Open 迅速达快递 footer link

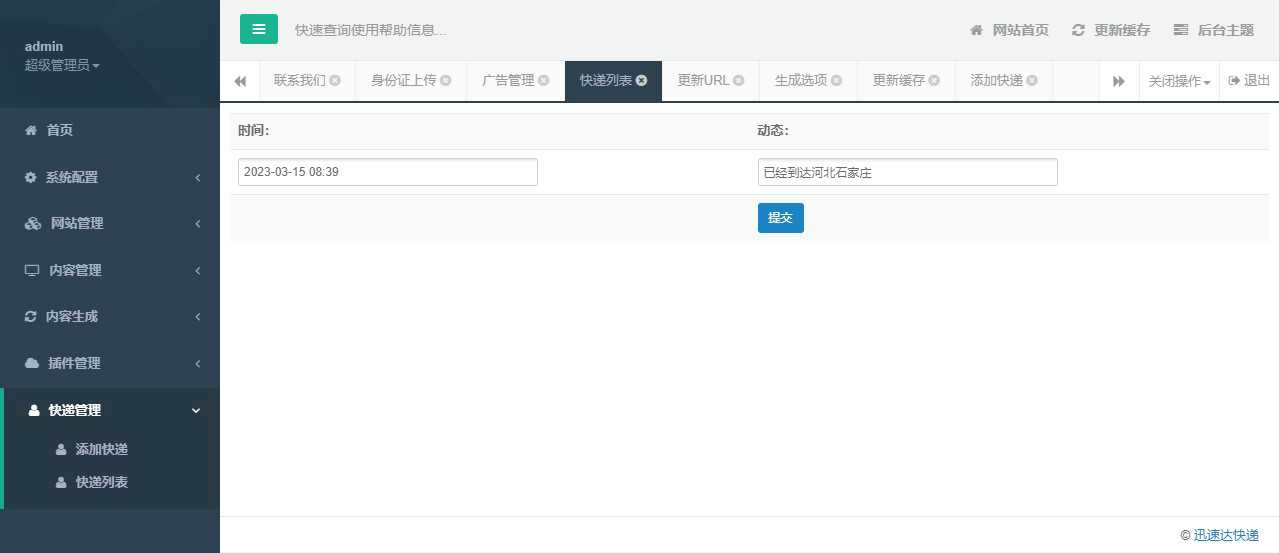[1226, 535]
